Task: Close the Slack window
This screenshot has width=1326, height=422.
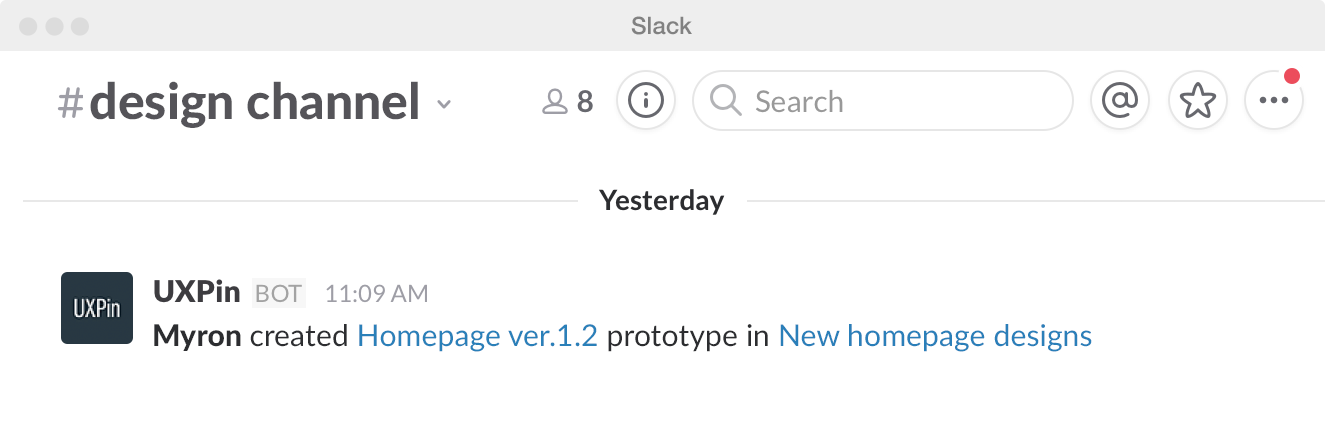Action: pyautogui.click(x=28, y=26)
